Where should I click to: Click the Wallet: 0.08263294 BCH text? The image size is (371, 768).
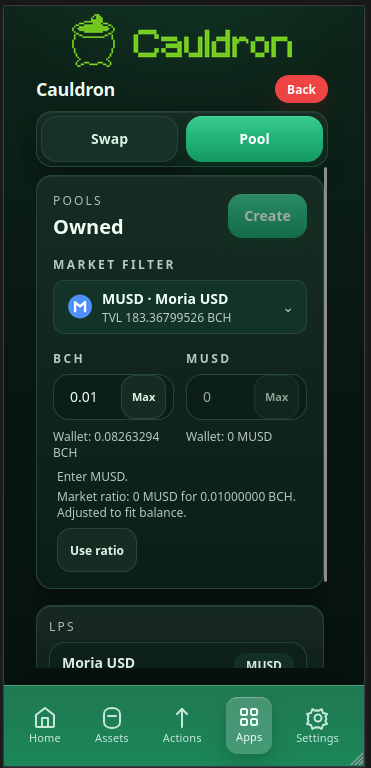coord(106,445)
